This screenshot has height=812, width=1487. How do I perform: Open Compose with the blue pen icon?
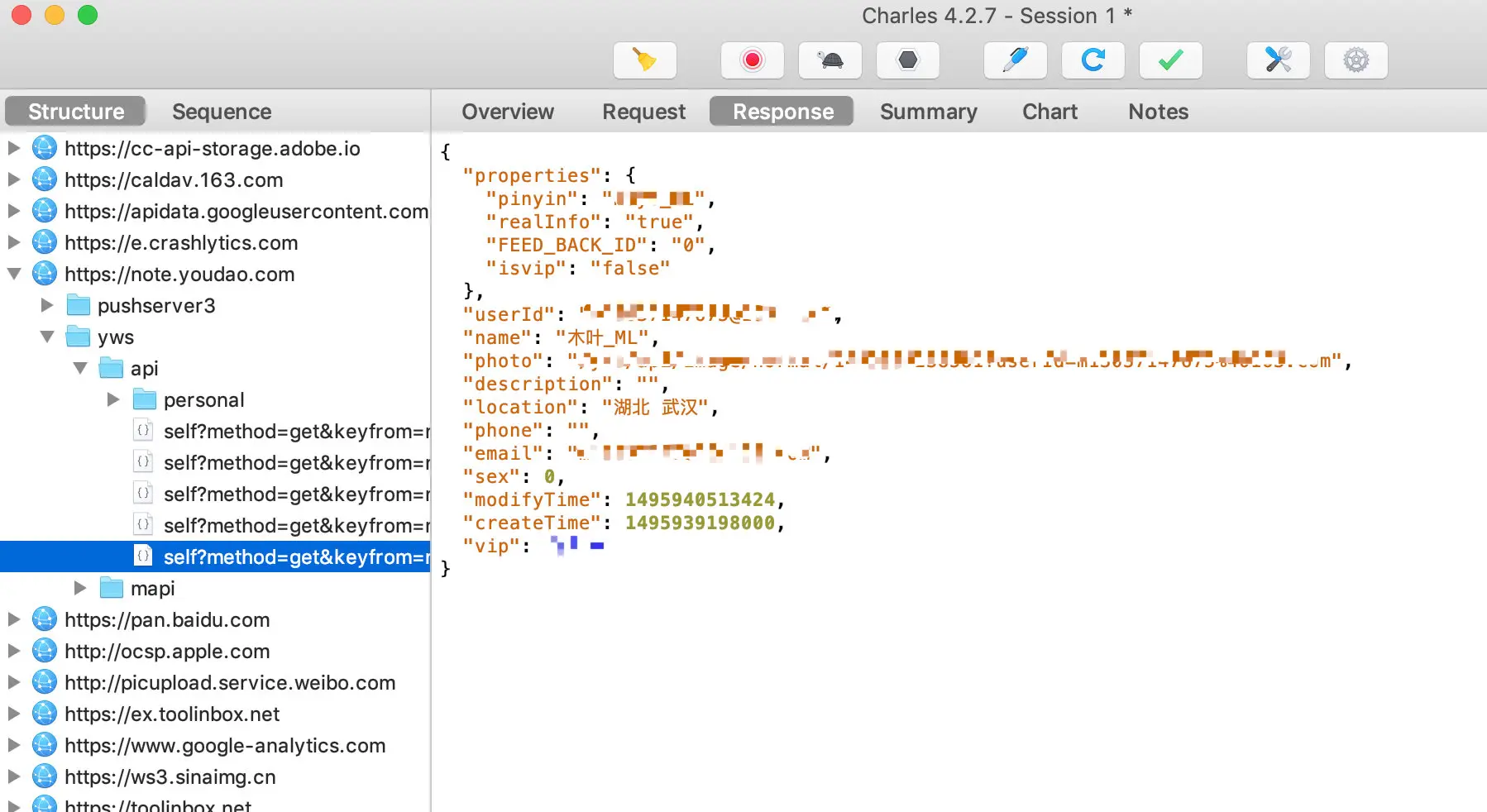(1016, 60)
